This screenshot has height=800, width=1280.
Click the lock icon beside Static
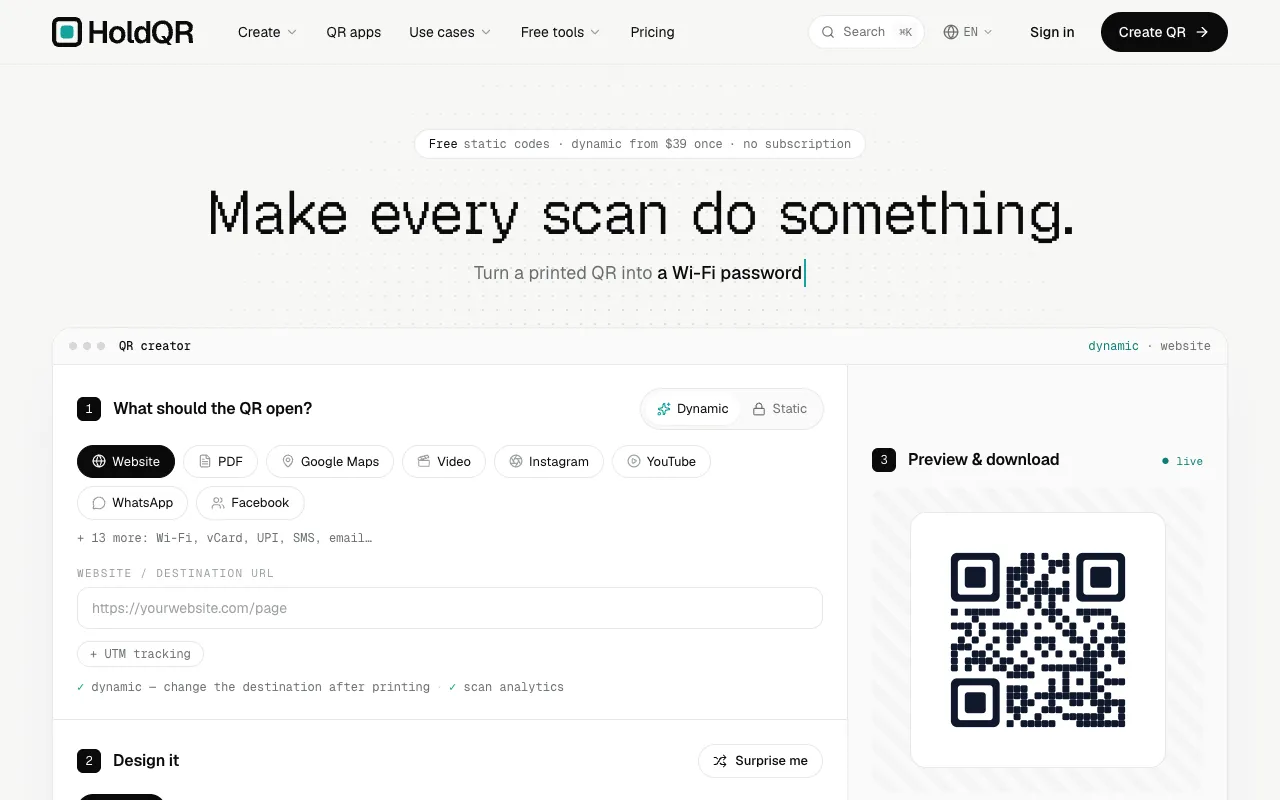pos(759,409)
